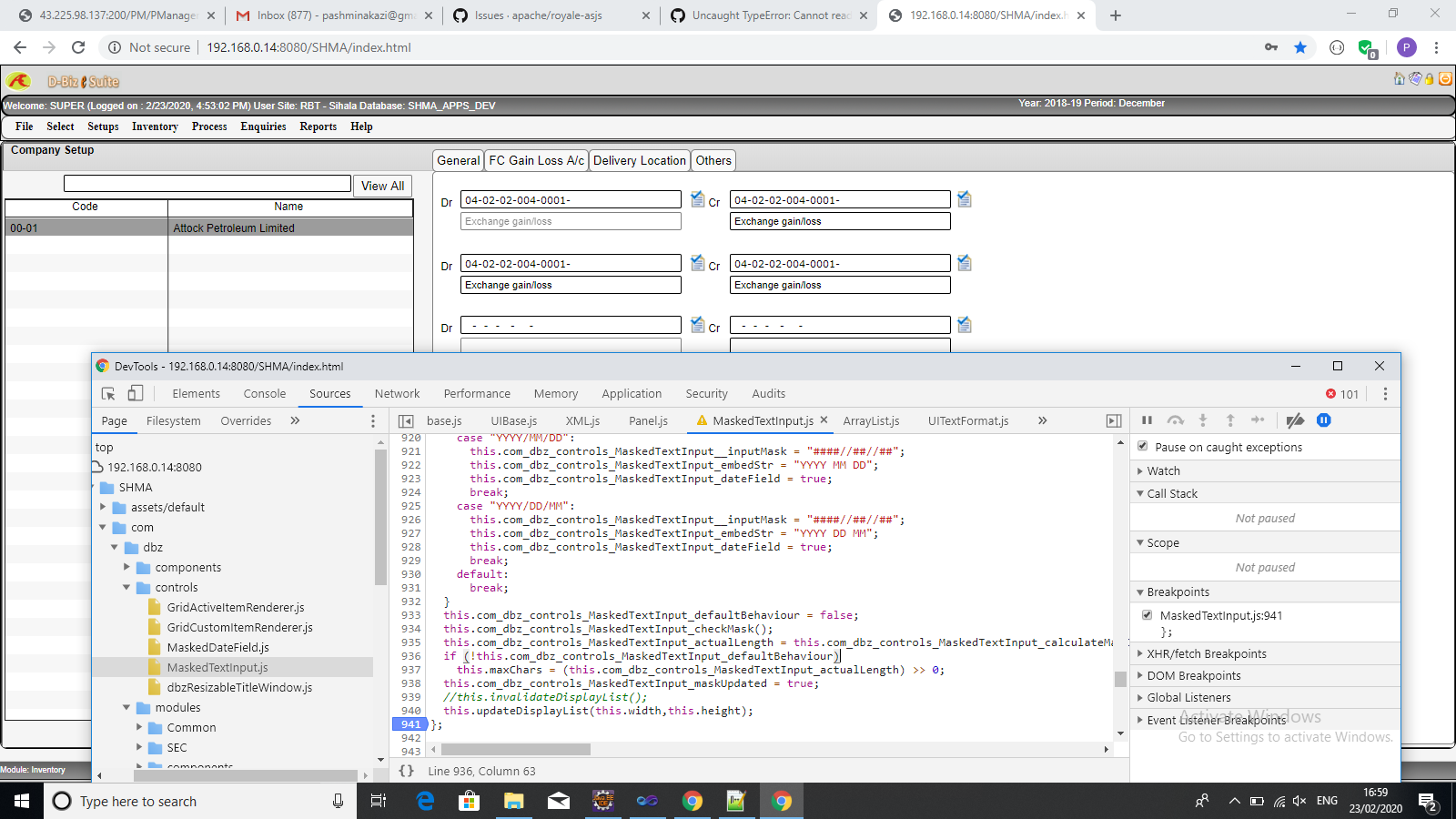Collapse the Call Stack section
This screenshot has height=819, width=1456.
[1171, 493]
